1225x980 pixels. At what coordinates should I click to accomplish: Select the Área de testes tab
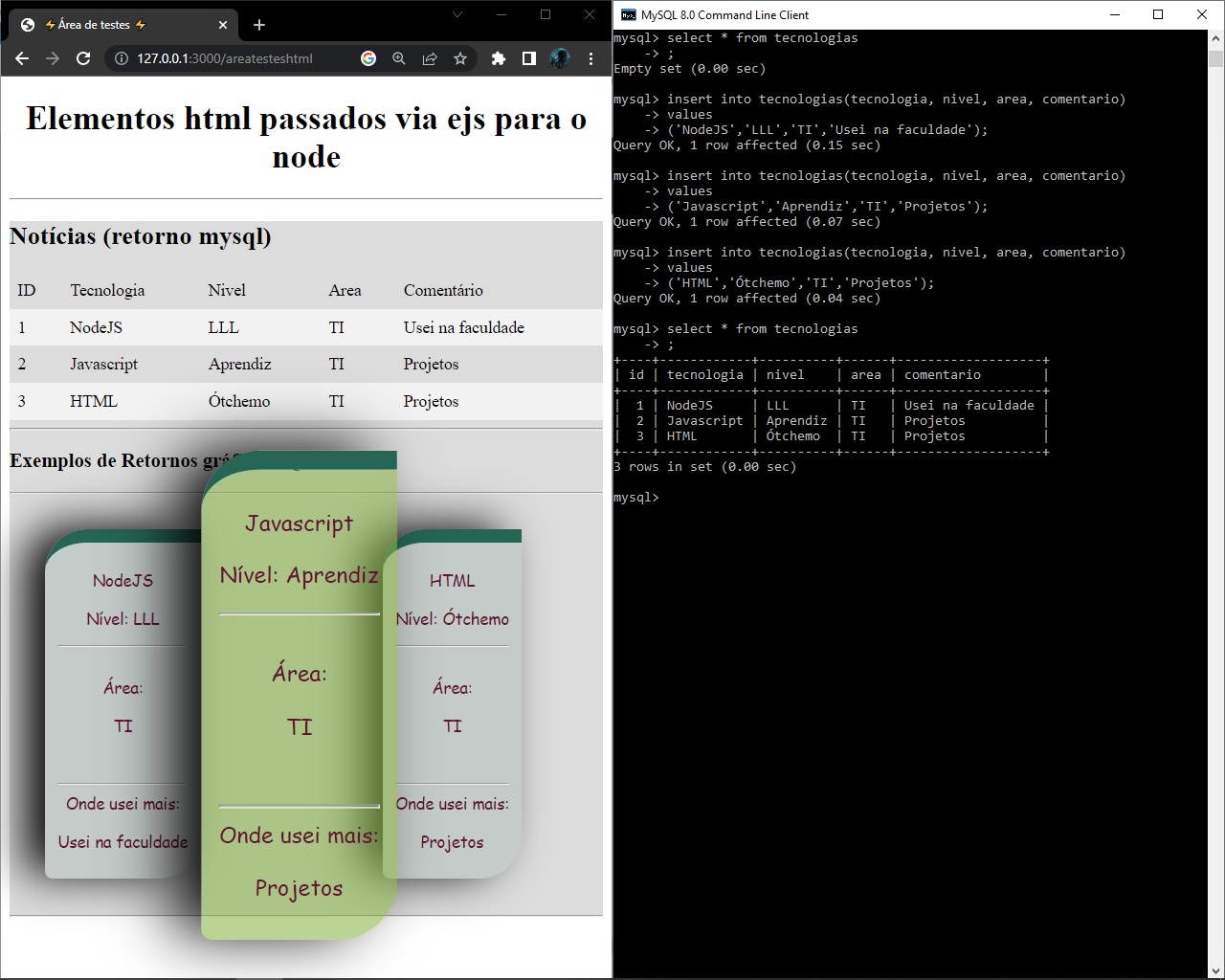(123, 25)
